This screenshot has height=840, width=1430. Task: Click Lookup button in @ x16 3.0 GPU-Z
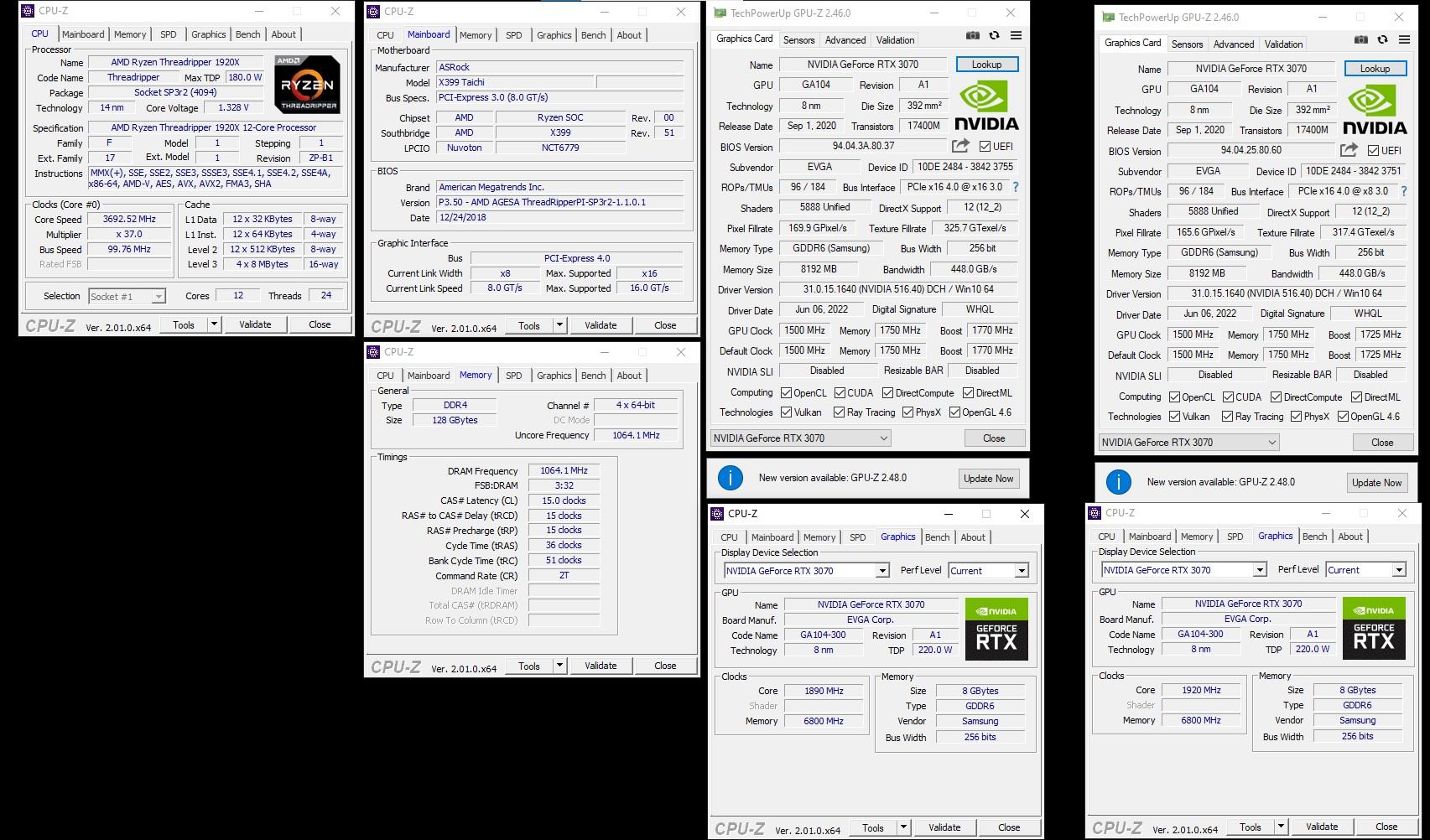pyautogui.click(x=986, y=65)
